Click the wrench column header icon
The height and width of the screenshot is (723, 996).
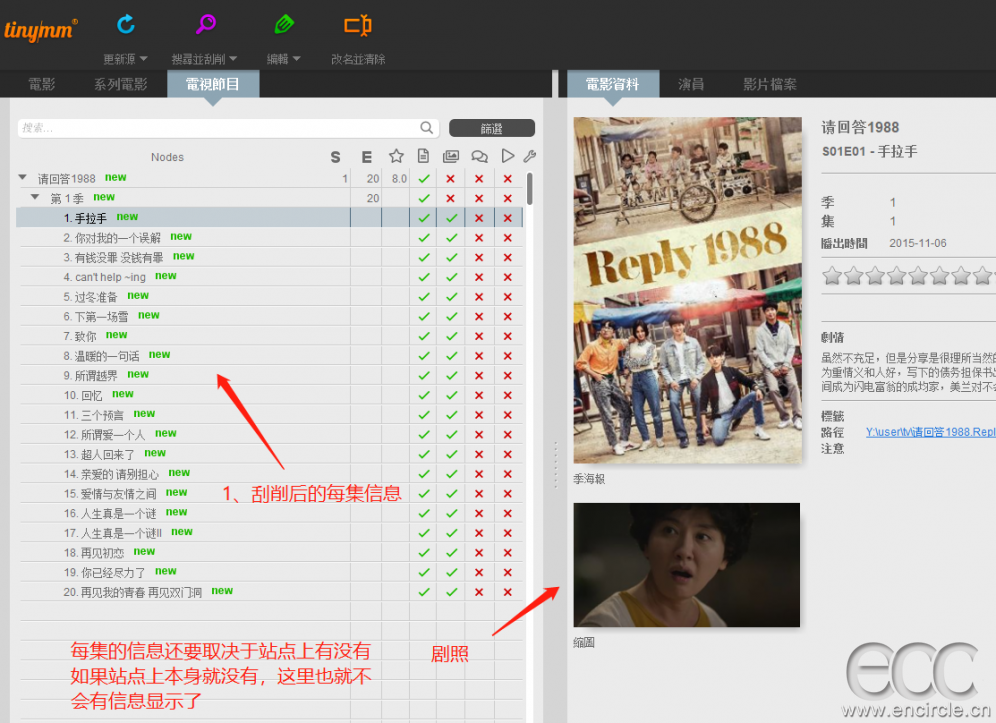[x=530, y=156]
